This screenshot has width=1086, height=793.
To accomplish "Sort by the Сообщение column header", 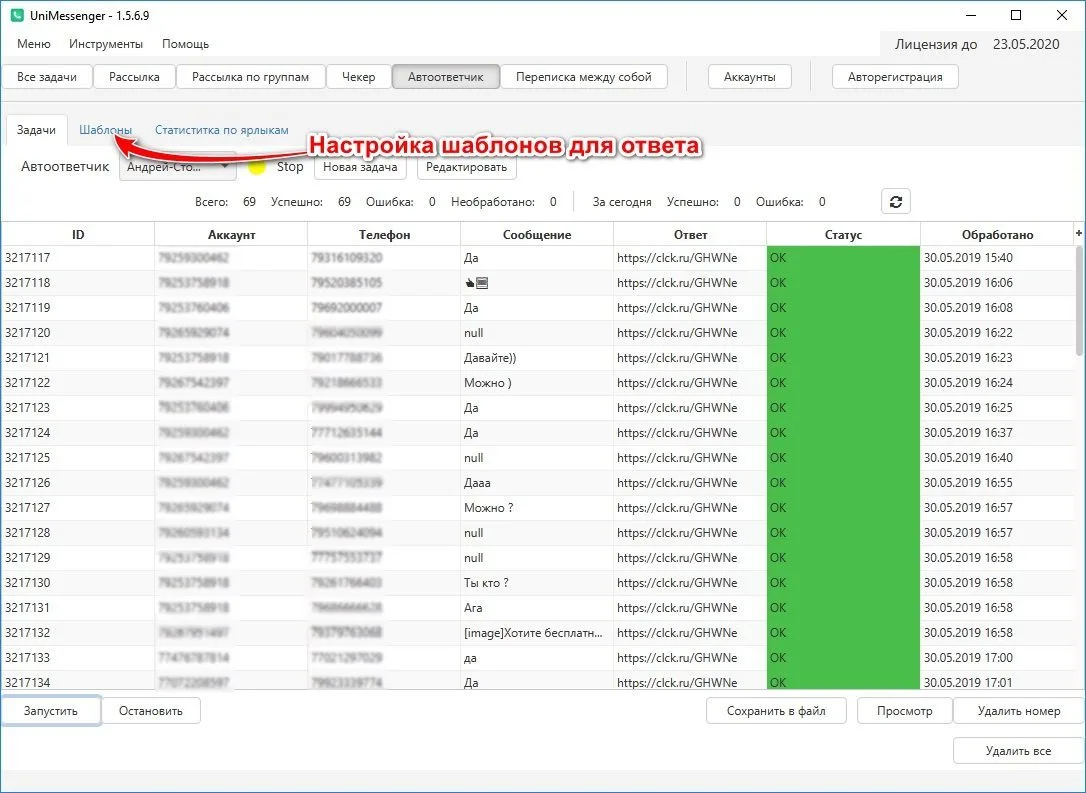I will [x=537, y=235].
